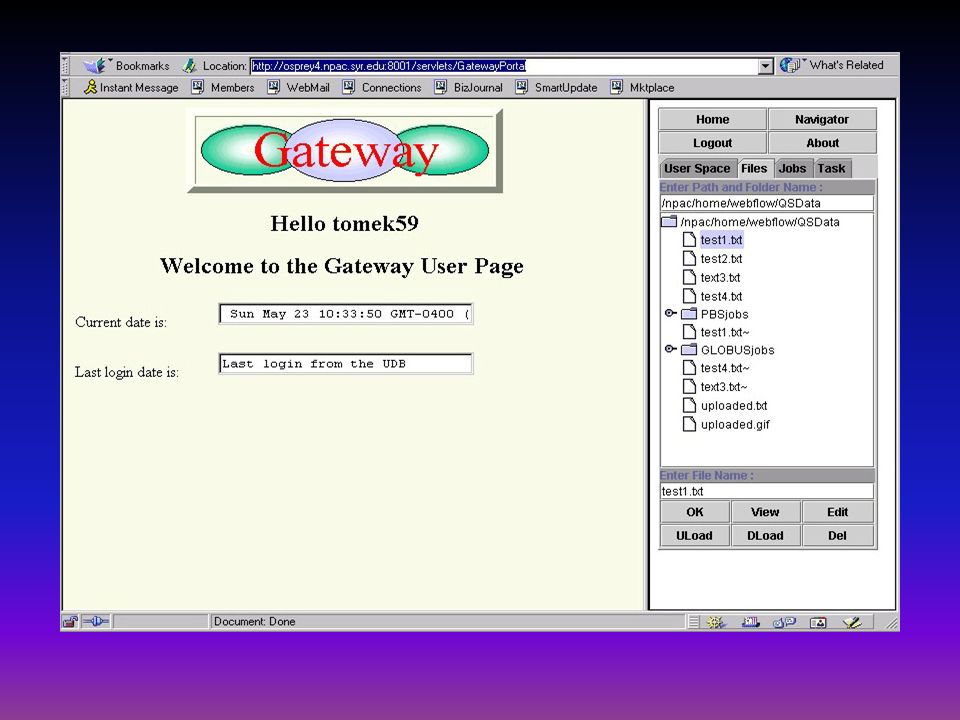Collapse the Location toolbar using its grip
The width and height of the screenshot is (960, 720).
coord(66,66)
